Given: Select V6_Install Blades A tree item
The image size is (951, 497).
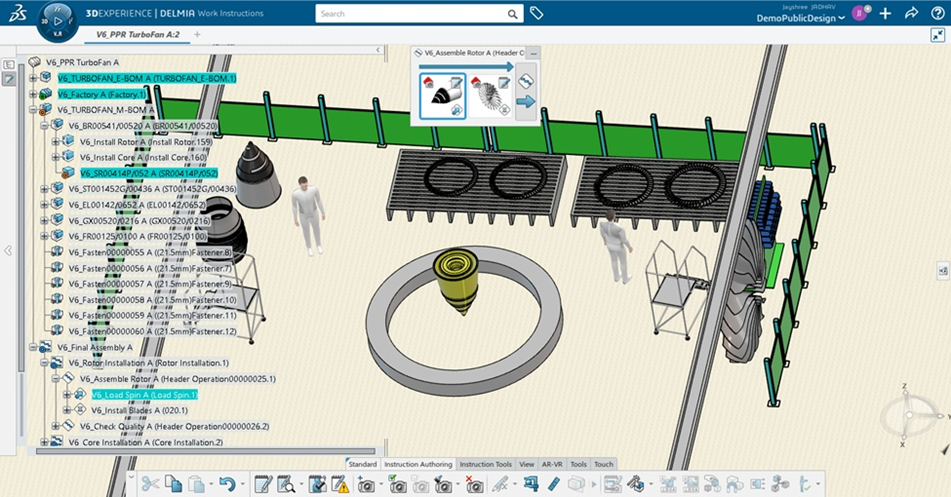Looking at the screenshot, I should tap(138, 410).
